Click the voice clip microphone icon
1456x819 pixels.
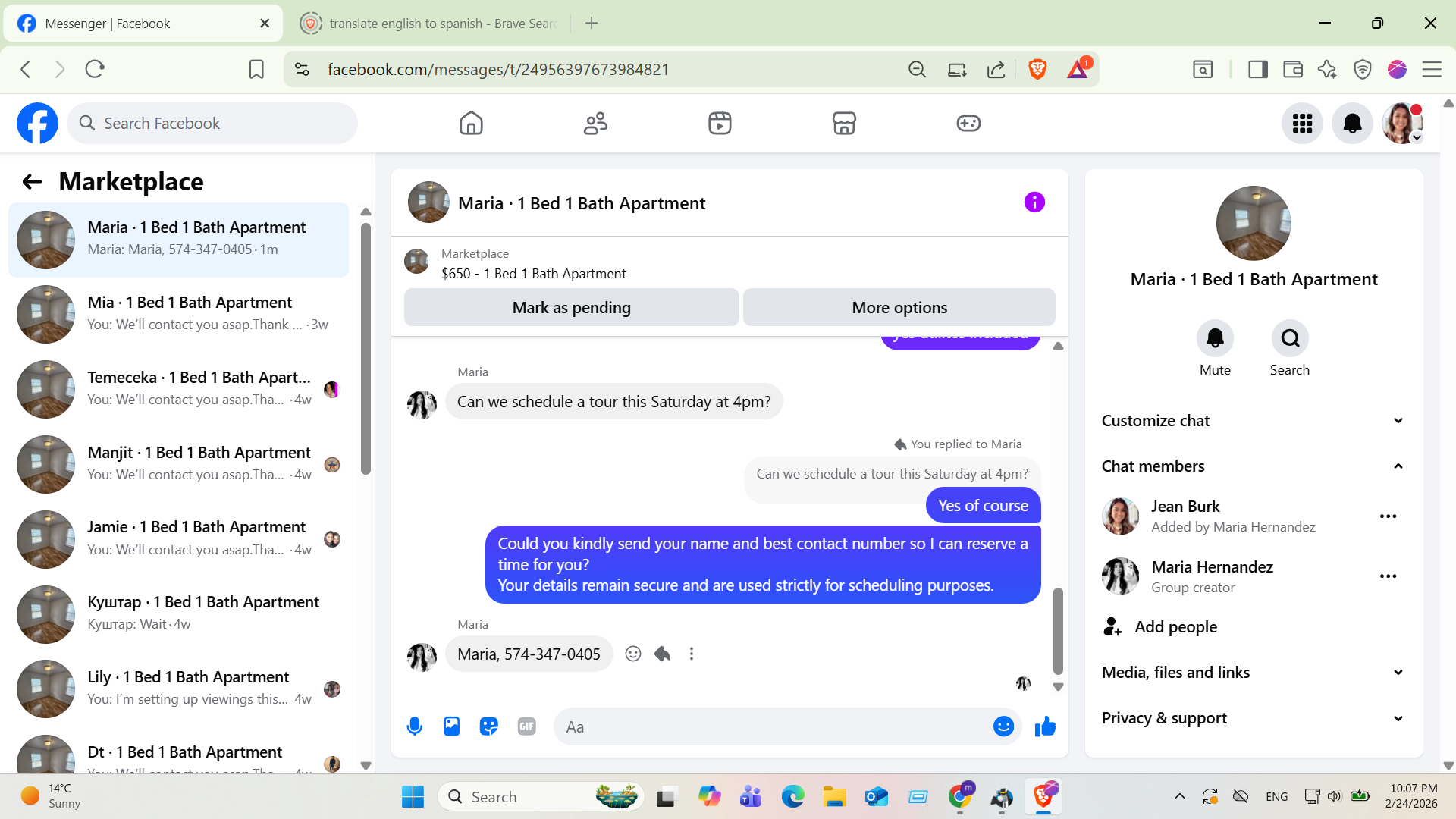tap(414, 726)
